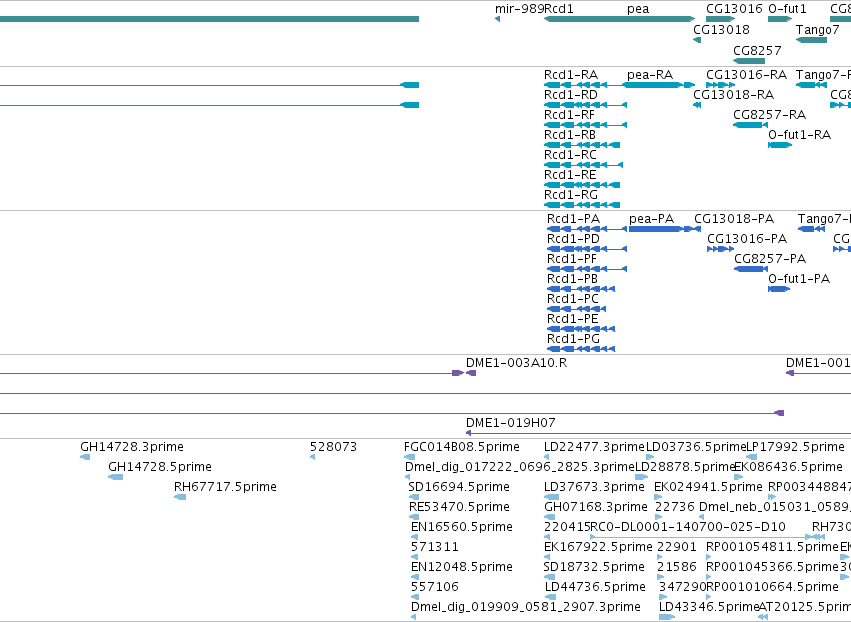Select the LD22477.3prime EST

click(548, 457)
